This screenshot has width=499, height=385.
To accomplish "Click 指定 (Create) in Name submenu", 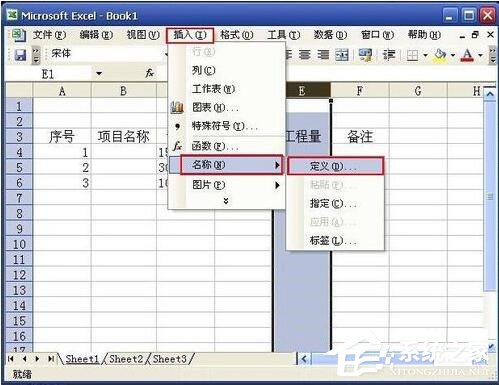I will pyautogui.click(x=335, y=203).
